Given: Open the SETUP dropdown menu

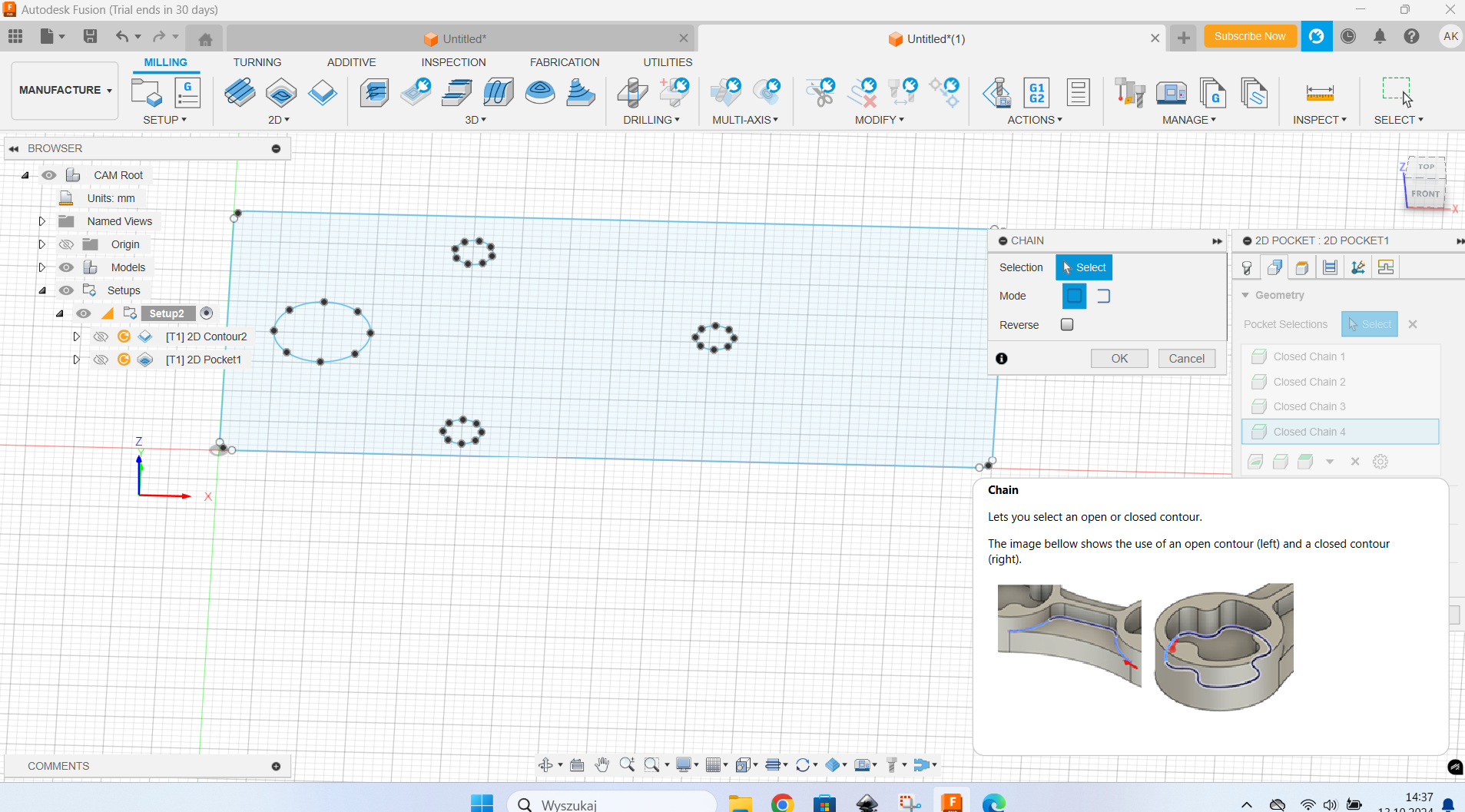Looking at the screenshot, I should [164, 120].
